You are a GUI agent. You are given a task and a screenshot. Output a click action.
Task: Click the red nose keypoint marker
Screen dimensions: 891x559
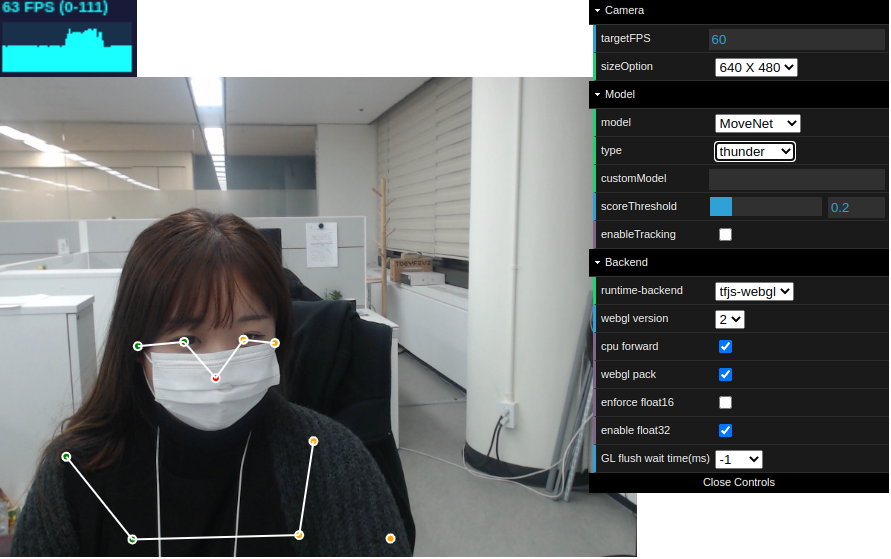[x=216, y=378]
